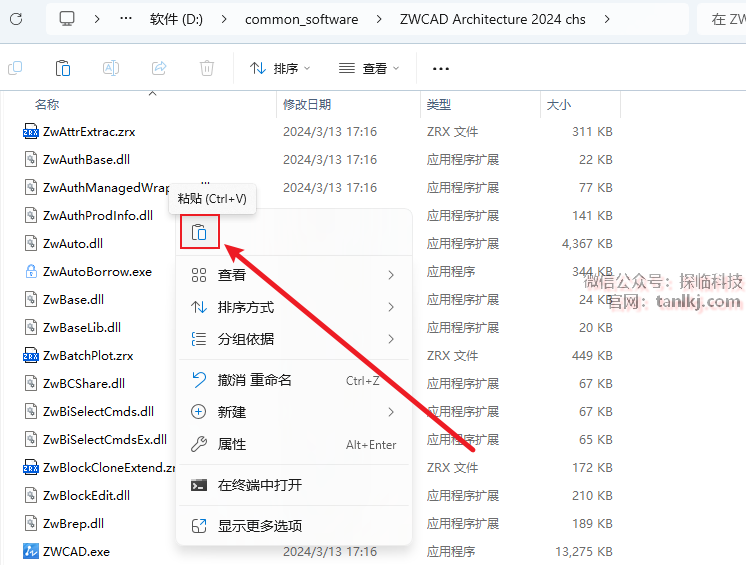746x575 pixels.
Task: Select 撤消 重命名 in context menu
Action: pyautogui.click(x=294, y=380)
